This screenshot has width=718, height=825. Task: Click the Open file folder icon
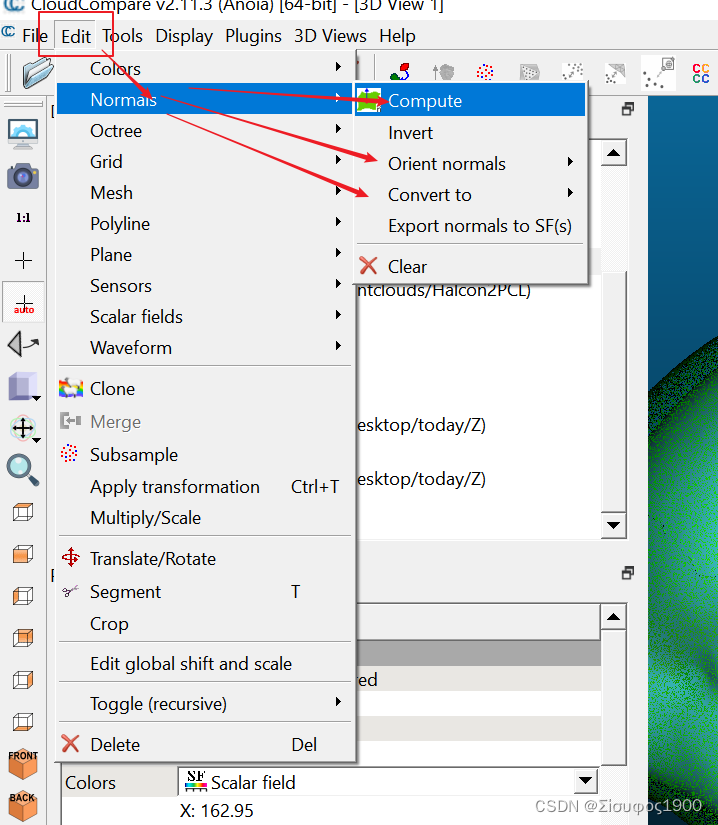37,72
